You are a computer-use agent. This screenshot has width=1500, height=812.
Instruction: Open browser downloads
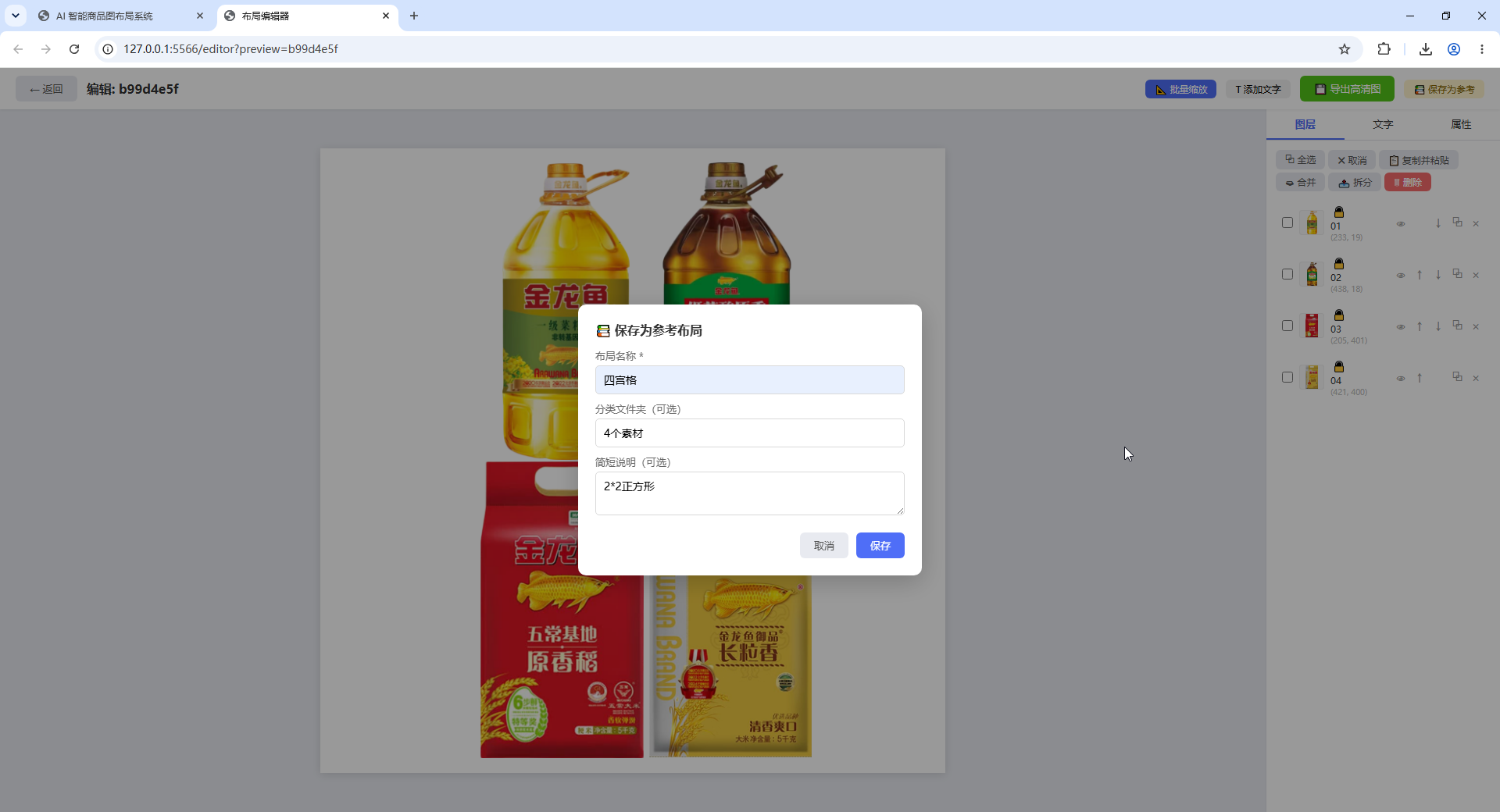pyautogui.click(x=1426, y=49)
